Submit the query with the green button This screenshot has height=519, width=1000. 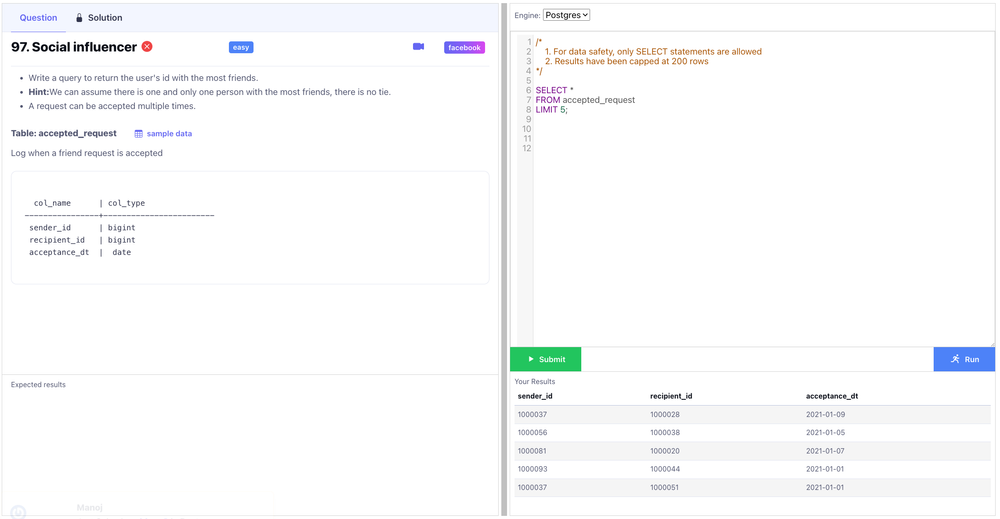point(546,359)
